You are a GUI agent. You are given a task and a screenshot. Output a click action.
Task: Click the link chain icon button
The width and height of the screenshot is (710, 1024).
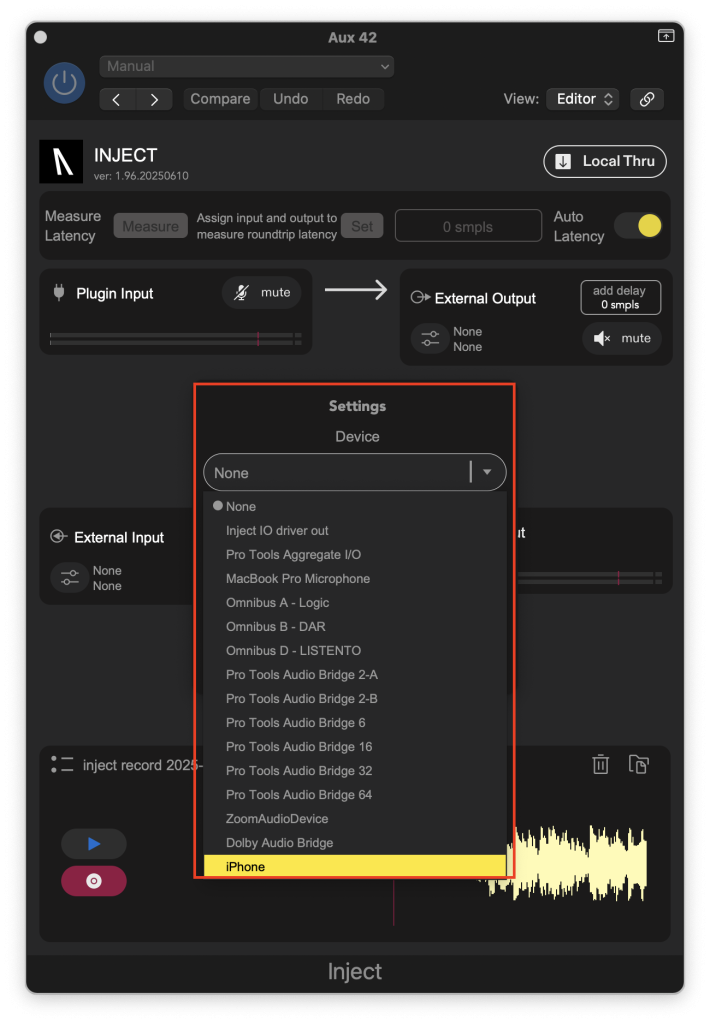[647, 99]
